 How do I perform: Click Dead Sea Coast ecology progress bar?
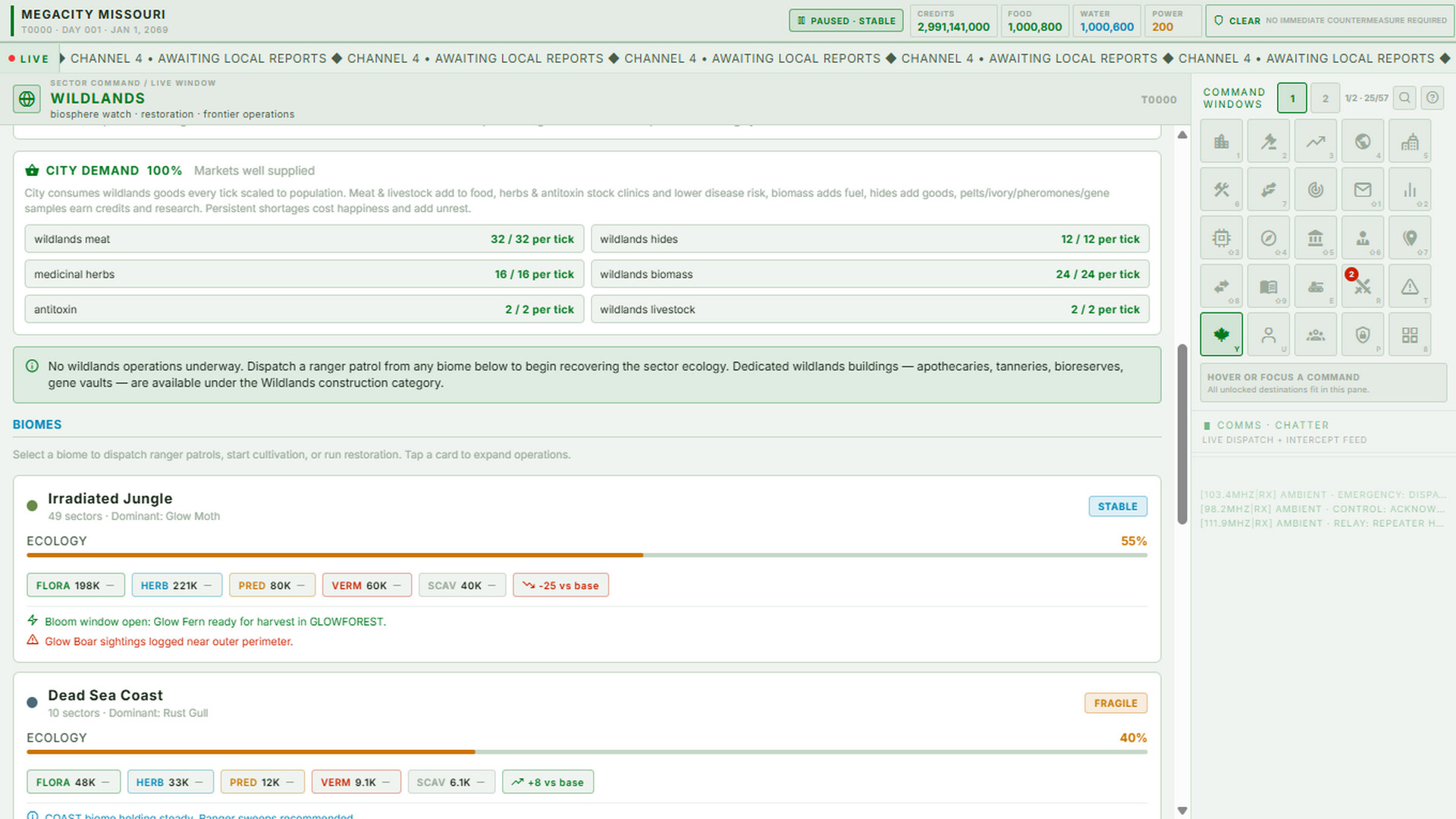pos(587,752)
